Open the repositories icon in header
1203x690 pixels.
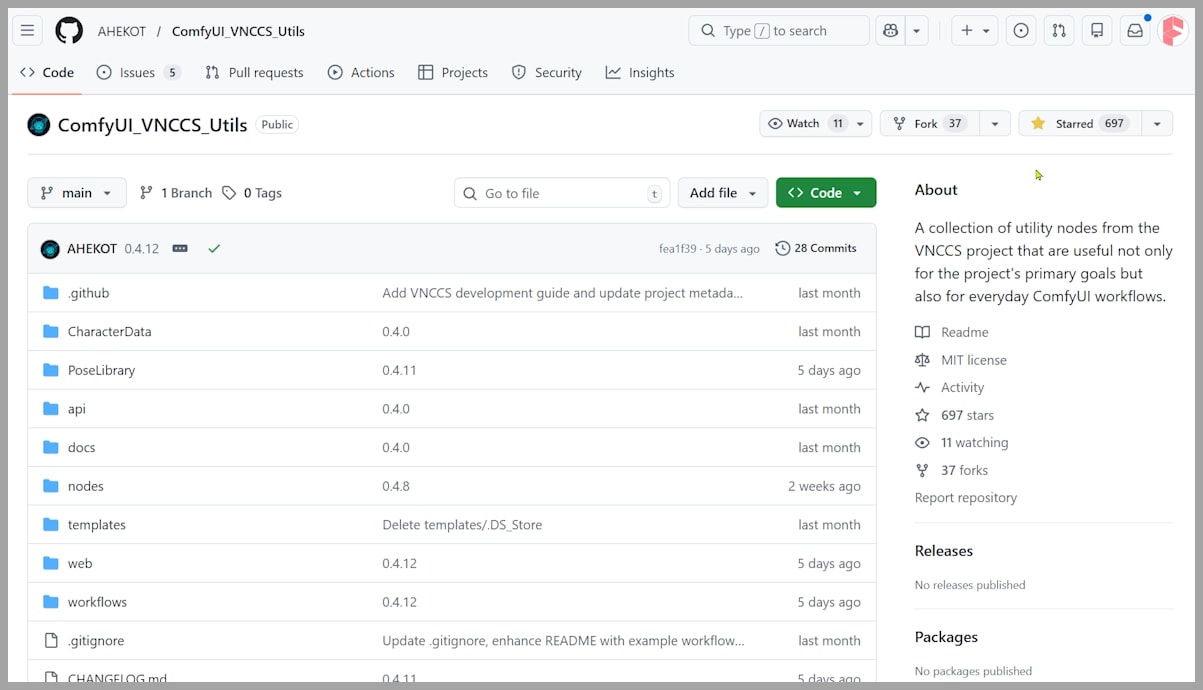click(x=1097, y=31)
